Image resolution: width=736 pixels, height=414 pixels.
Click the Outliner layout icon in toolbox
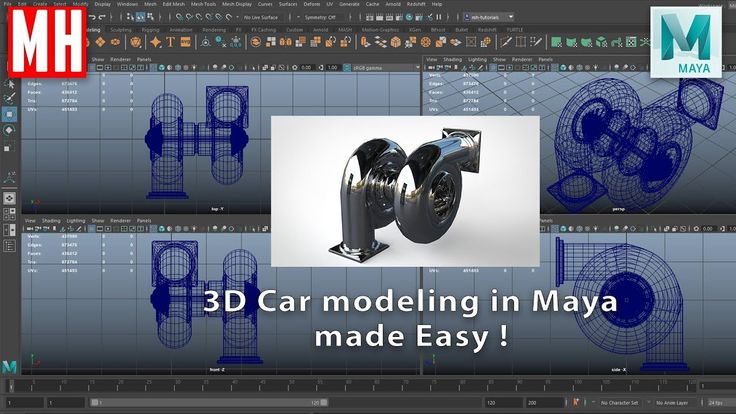pos(9,246)
